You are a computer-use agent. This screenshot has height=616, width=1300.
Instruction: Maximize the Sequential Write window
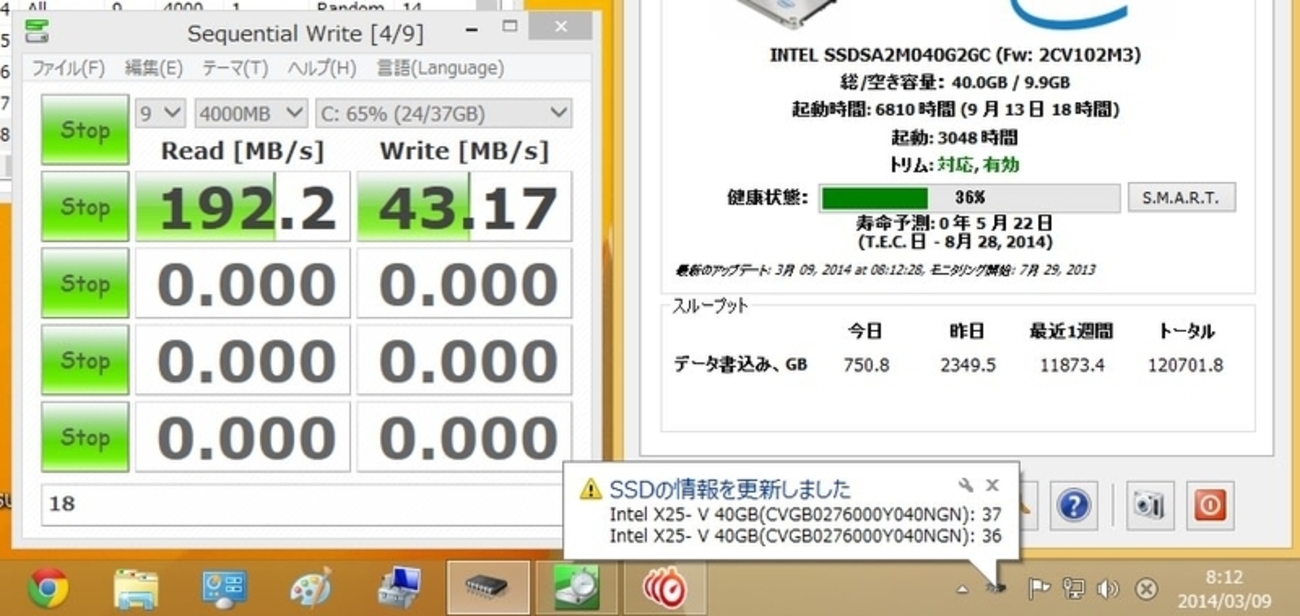509,26
